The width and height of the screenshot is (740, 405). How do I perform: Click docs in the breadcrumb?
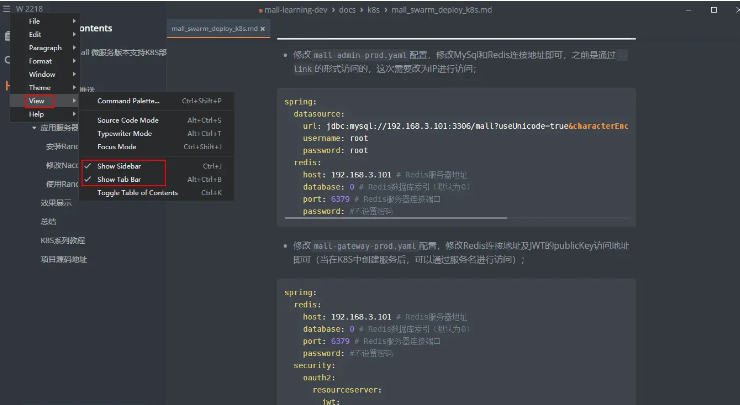pyautogui.click(x=347, y=10)
